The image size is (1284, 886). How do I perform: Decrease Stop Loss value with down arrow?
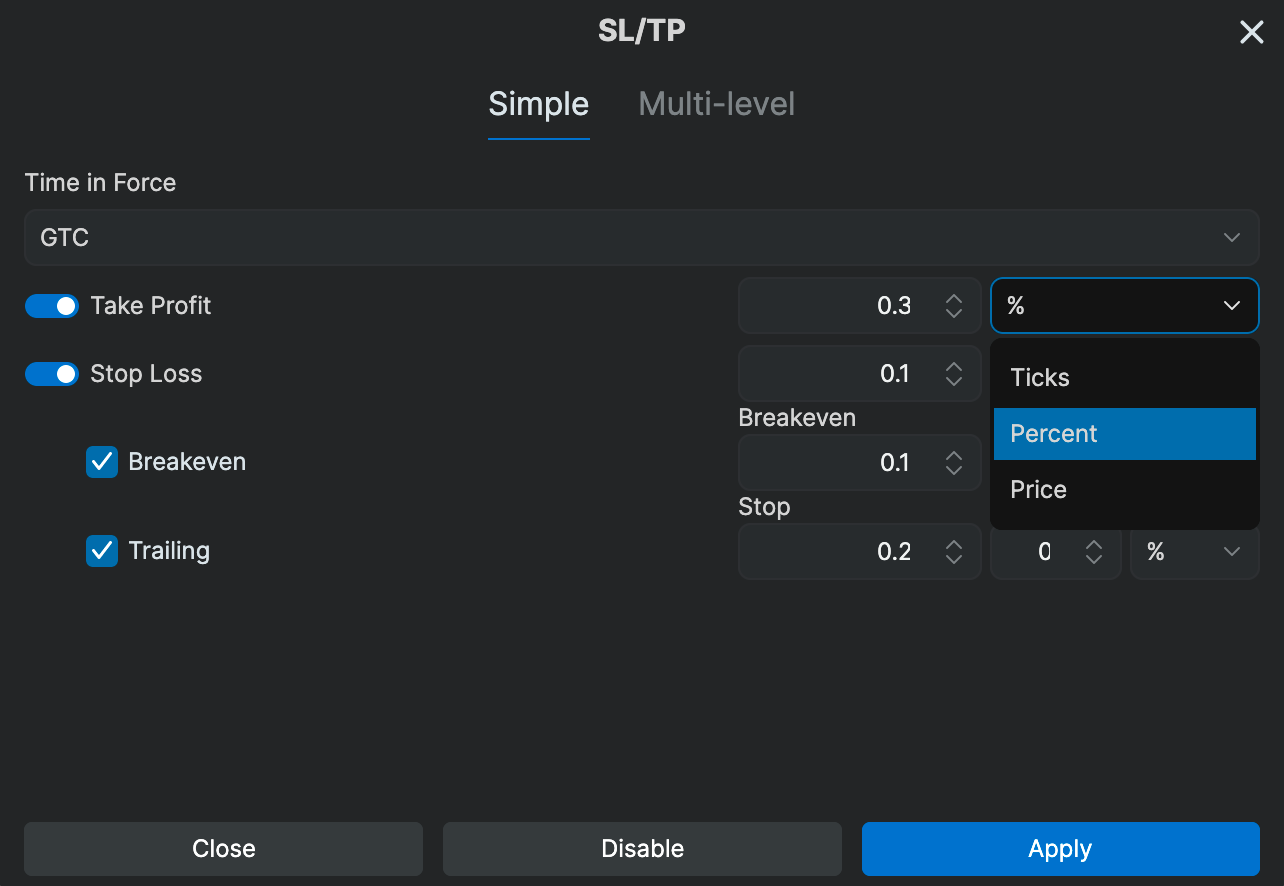point(954,381)
